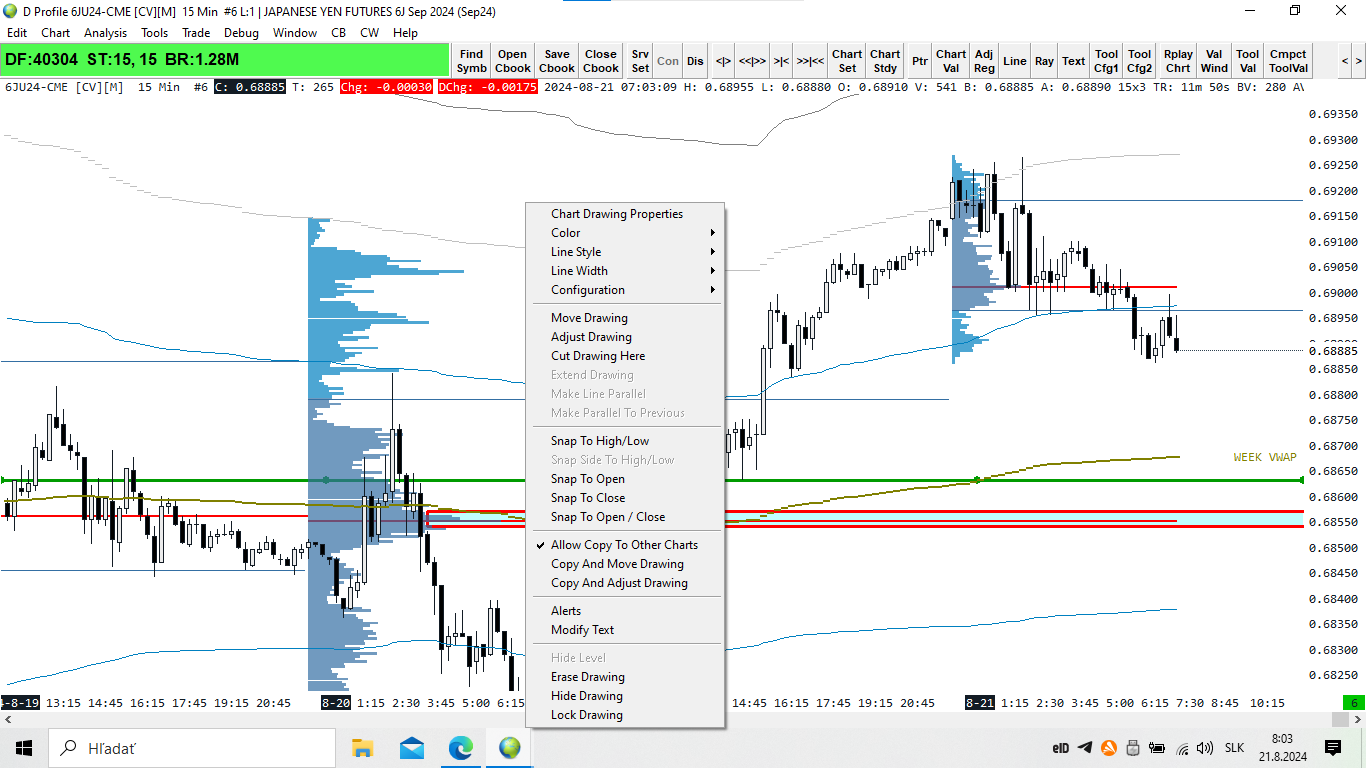Open the Mail app on taskbar
The width and height of the screenshot is (1366, 768).
click(411, 748)
